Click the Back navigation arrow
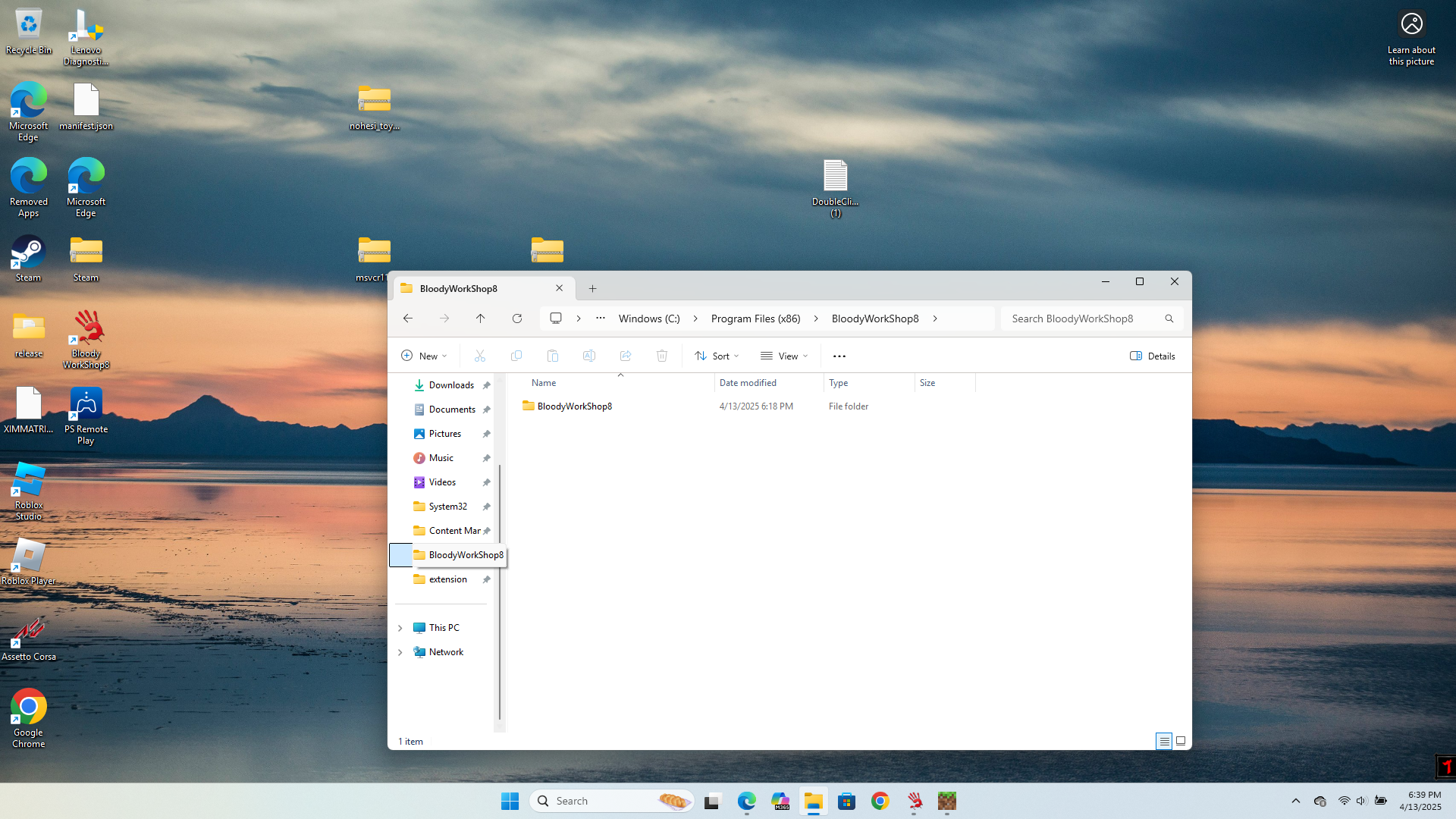Viewport: 1456px width, 819px height. 408,318
